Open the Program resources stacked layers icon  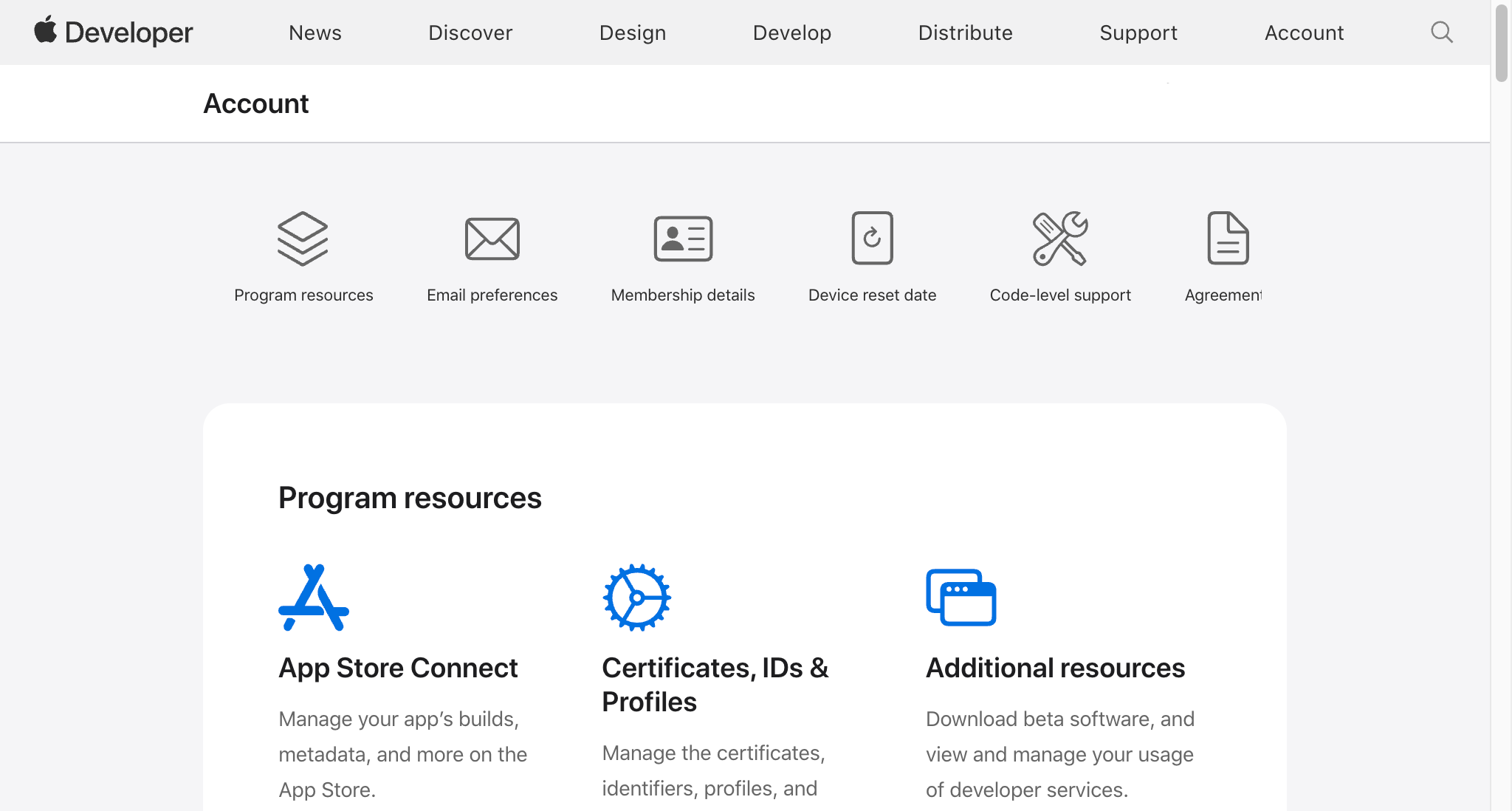pyautogui.click(x=303, y=237)
